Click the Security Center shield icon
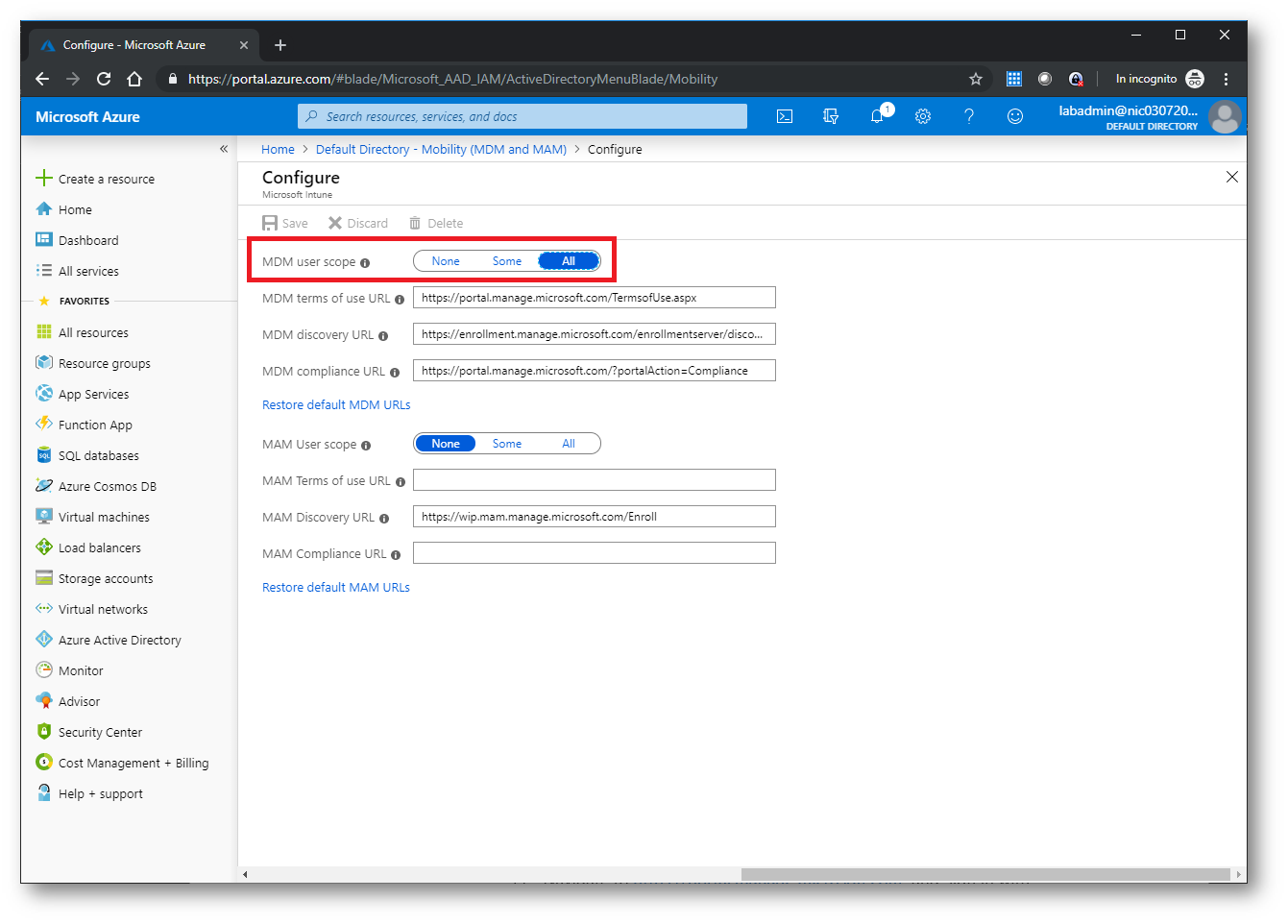1288x924 pixels. [x=43, y=732]
